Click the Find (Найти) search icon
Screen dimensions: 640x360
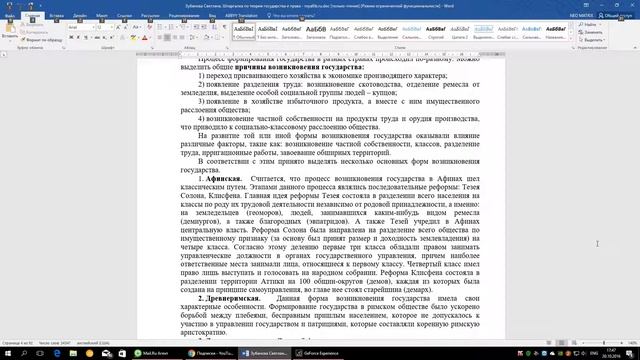(581, 25)
